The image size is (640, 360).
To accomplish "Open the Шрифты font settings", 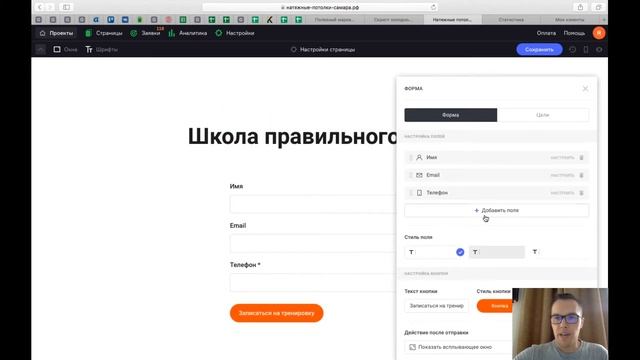I will click(102, 49).
